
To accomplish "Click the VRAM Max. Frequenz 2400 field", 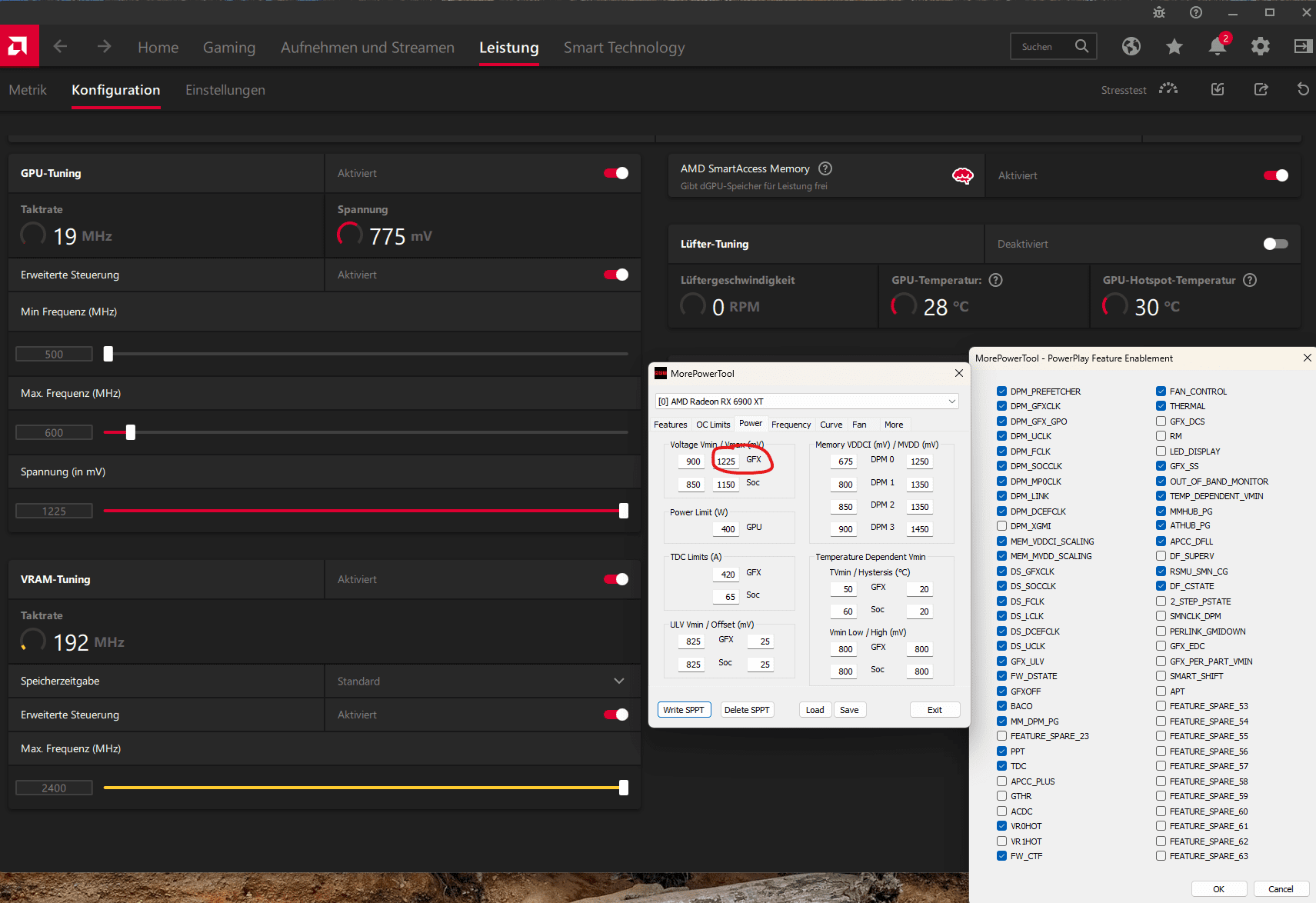I will pos(54,788).
